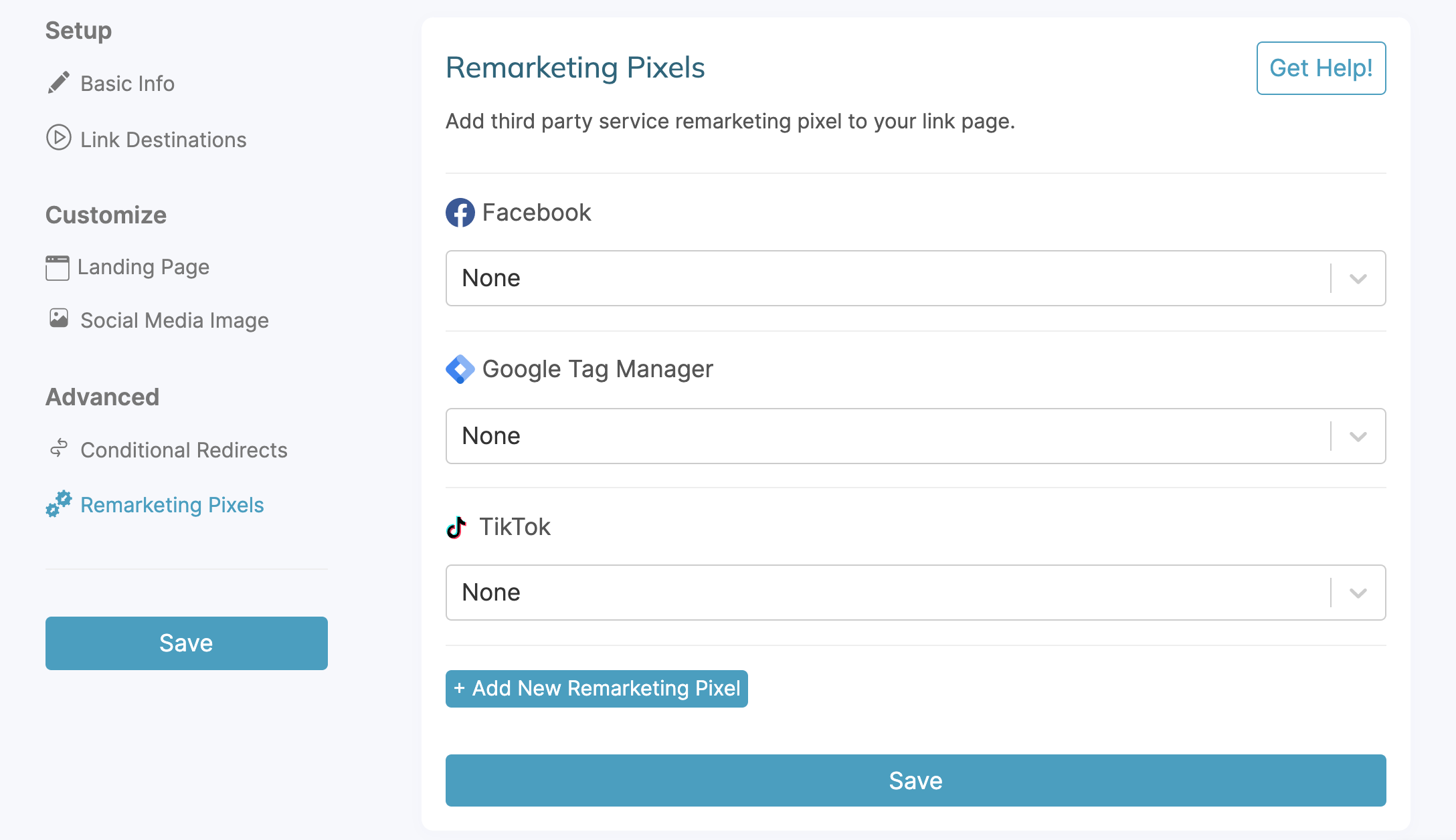Click Add New Remarketing Pixel button

coord(597,688)
